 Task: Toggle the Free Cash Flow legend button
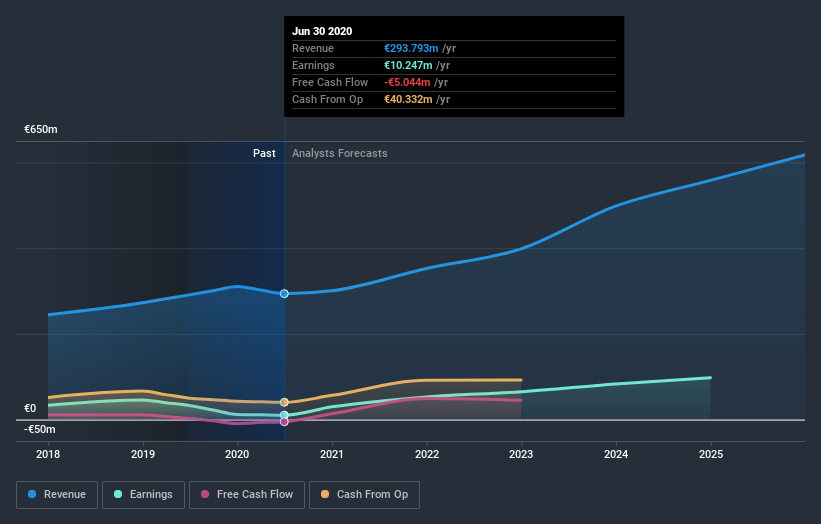(247, 495)
